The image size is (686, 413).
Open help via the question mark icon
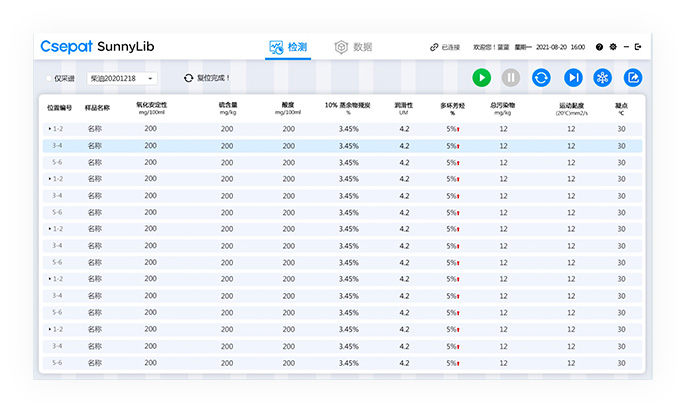tap(599, 47)
